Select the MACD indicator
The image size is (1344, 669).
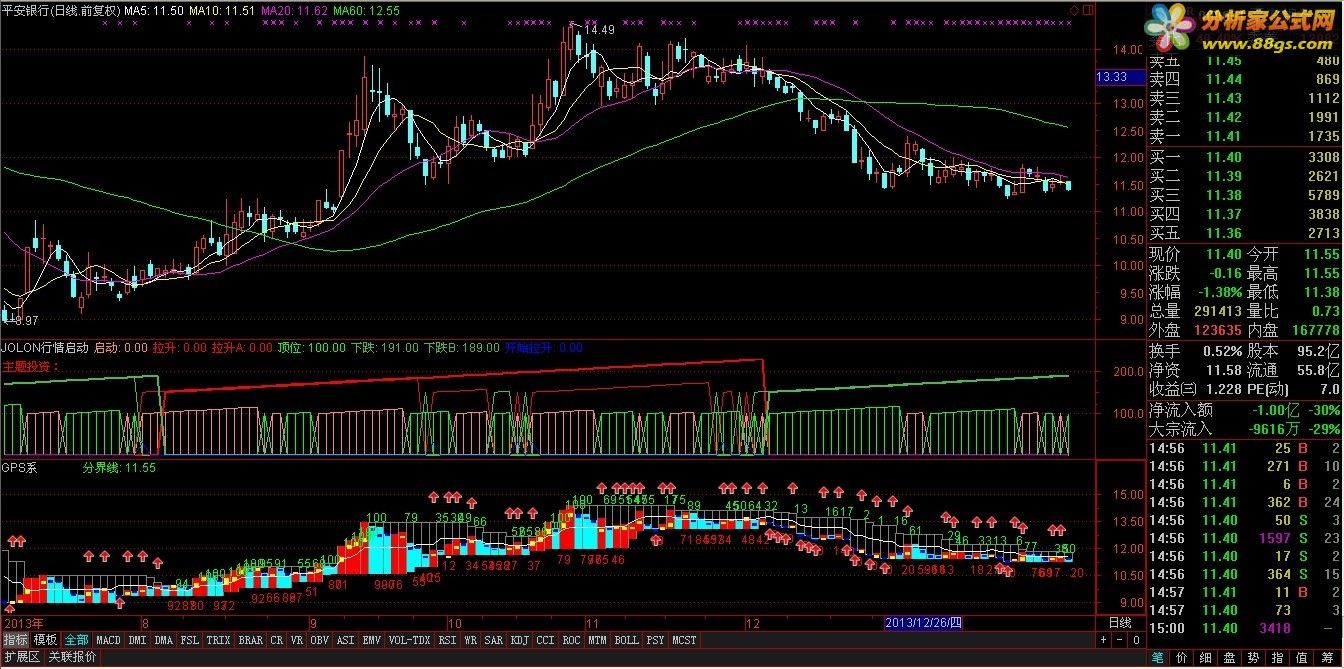click(108, 640)
